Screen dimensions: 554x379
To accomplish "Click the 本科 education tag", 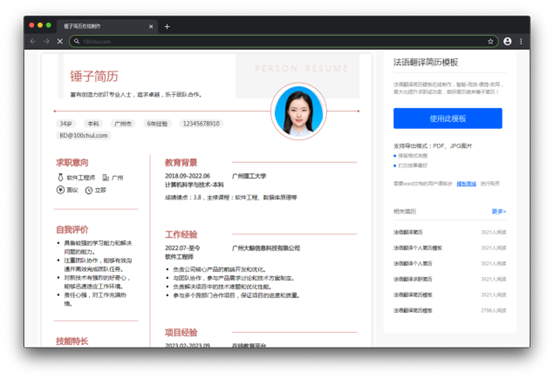I will point(93,124).
